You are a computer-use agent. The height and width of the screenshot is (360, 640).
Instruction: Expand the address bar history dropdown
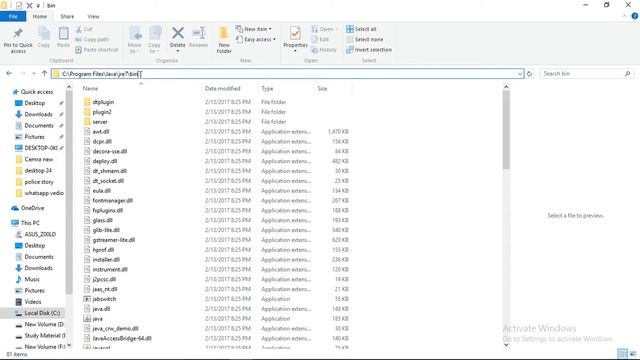coord(520,74)
